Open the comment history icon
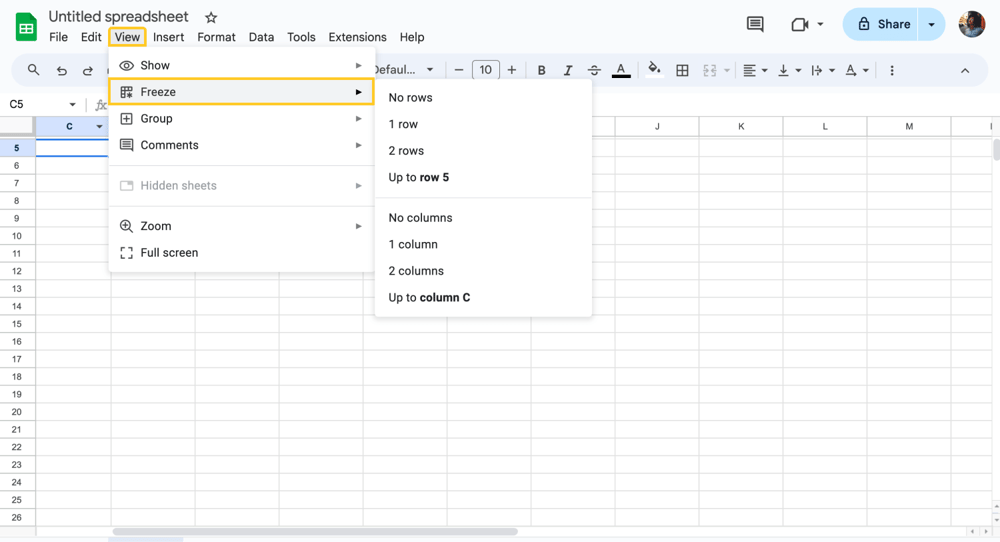1000x542 pixels. 755,24
